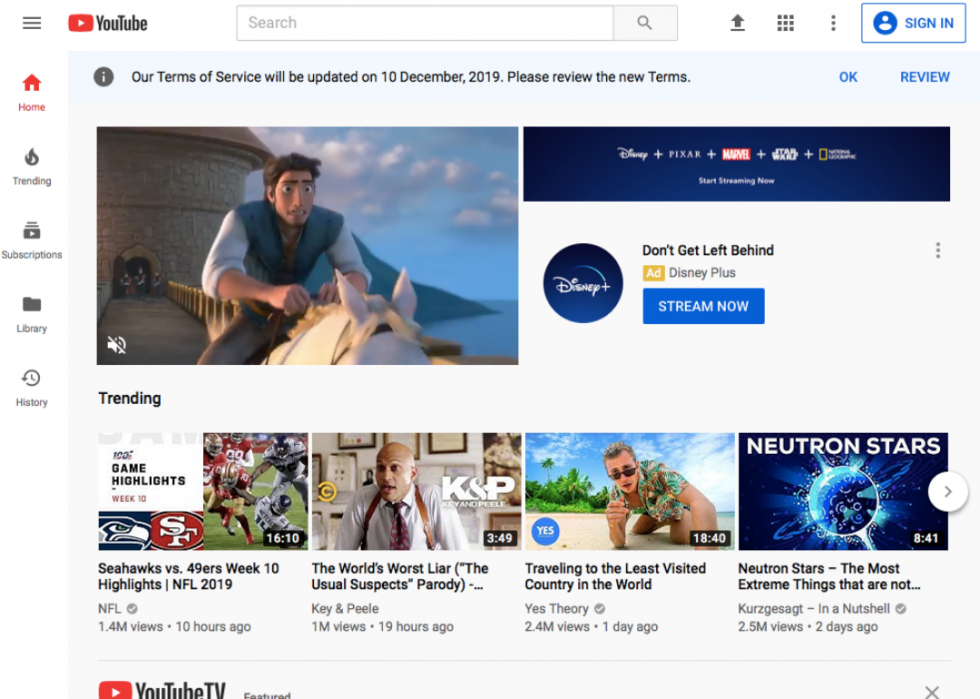The image size is (980, 699).
Task: Open the Key & Peele channel link
Action: pyautogui.click(x=345, y=608)
